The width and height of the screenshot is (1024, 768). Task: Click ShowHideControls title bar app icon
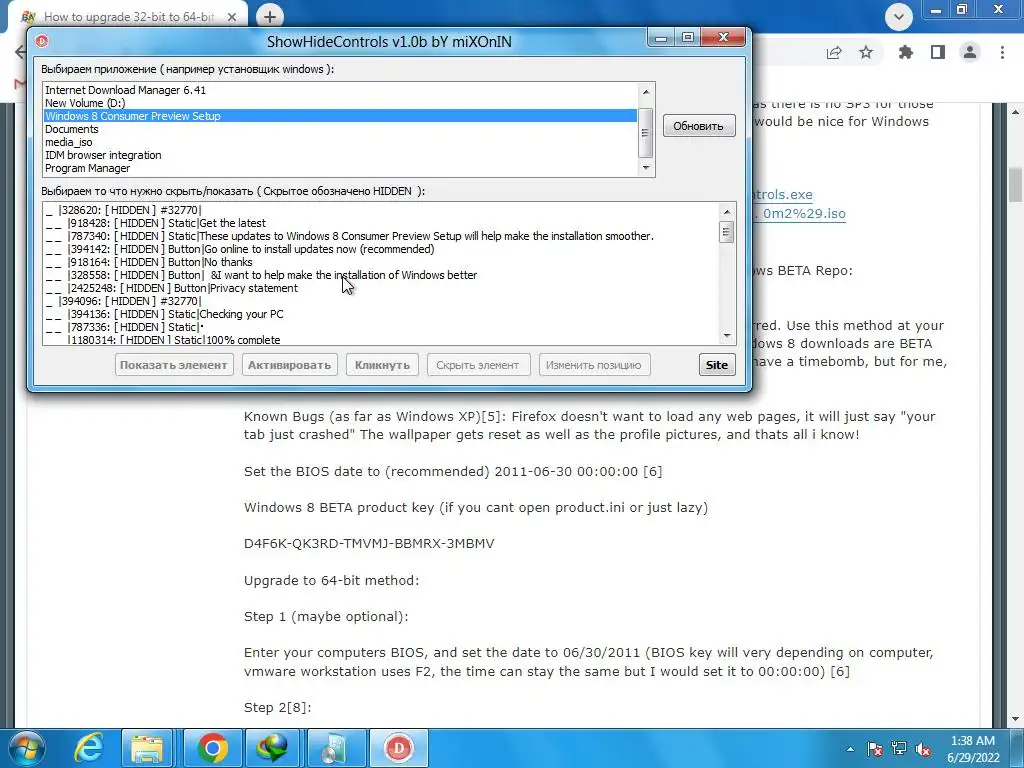(x=42, y=41)
